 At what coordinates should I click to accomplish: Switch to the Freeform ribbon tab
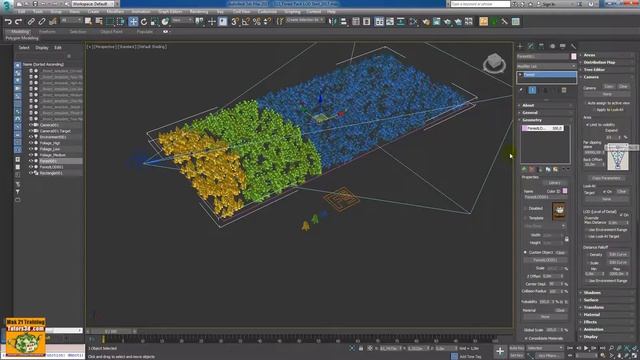click(x=47, y=31)
